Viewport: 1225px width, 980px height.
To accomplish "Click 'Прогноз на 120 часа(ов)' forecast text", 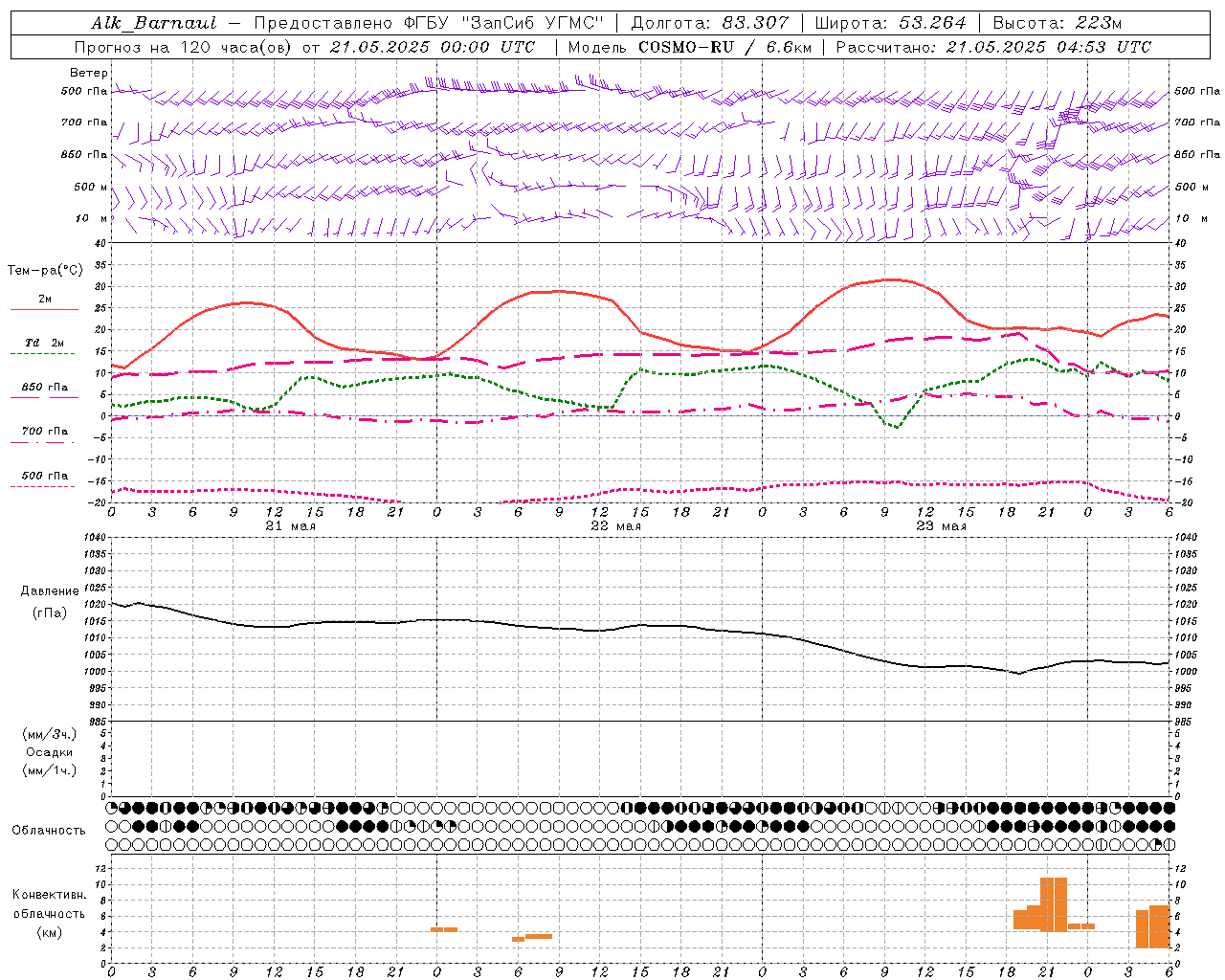I will point(184,47).
